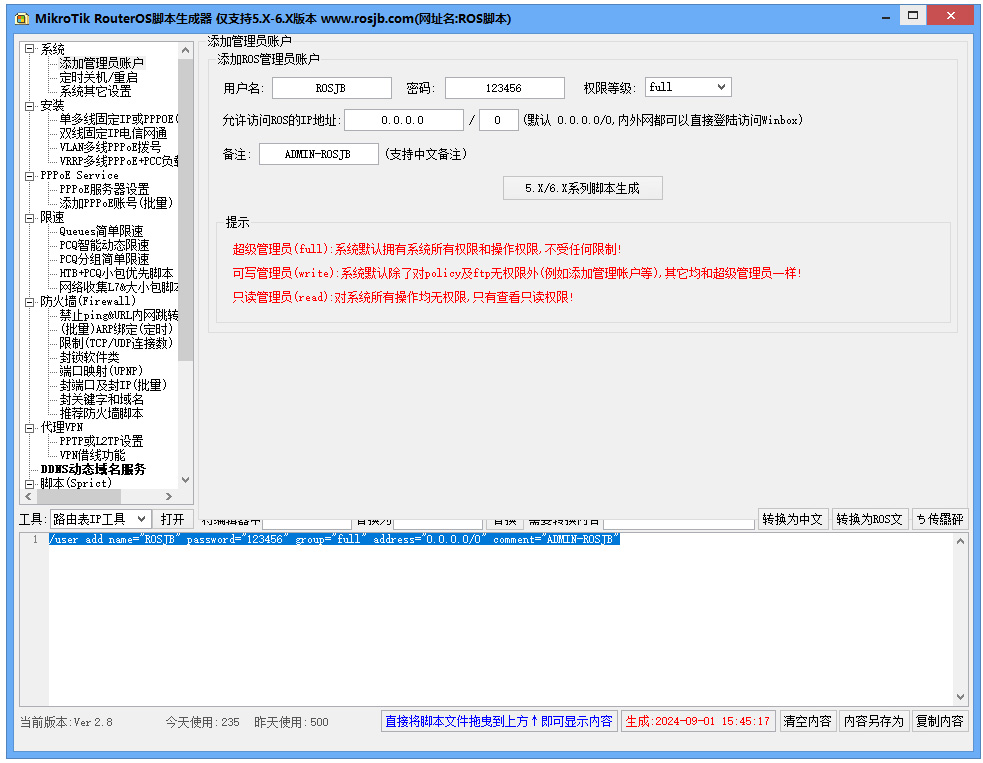Open DDNS动态域名服务 tree item
Image resolution: width=983 pixels, height=763 pixels.
(93, 469)
